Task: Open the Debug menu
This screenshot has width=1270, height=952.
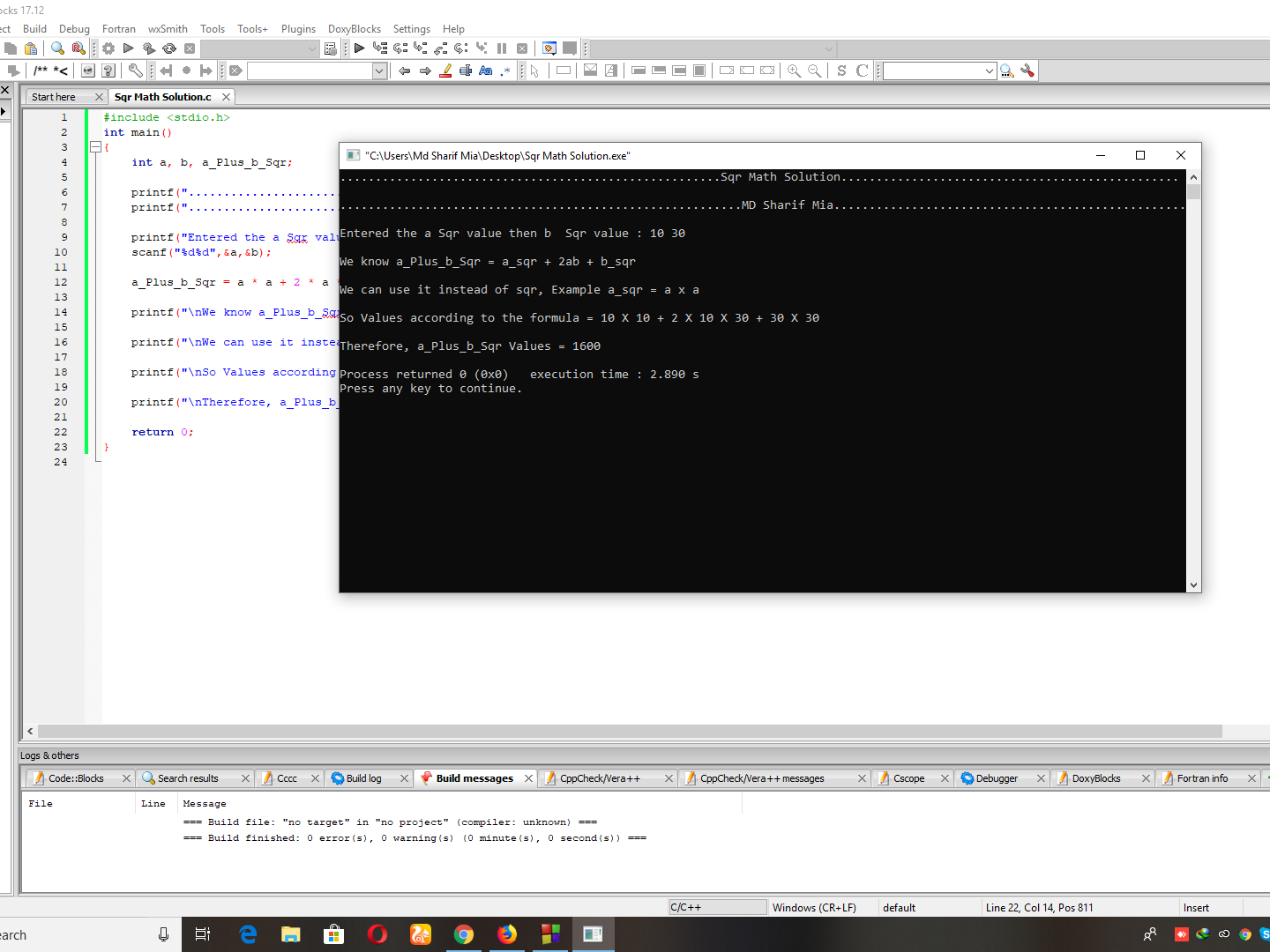Action: point(74,28)
